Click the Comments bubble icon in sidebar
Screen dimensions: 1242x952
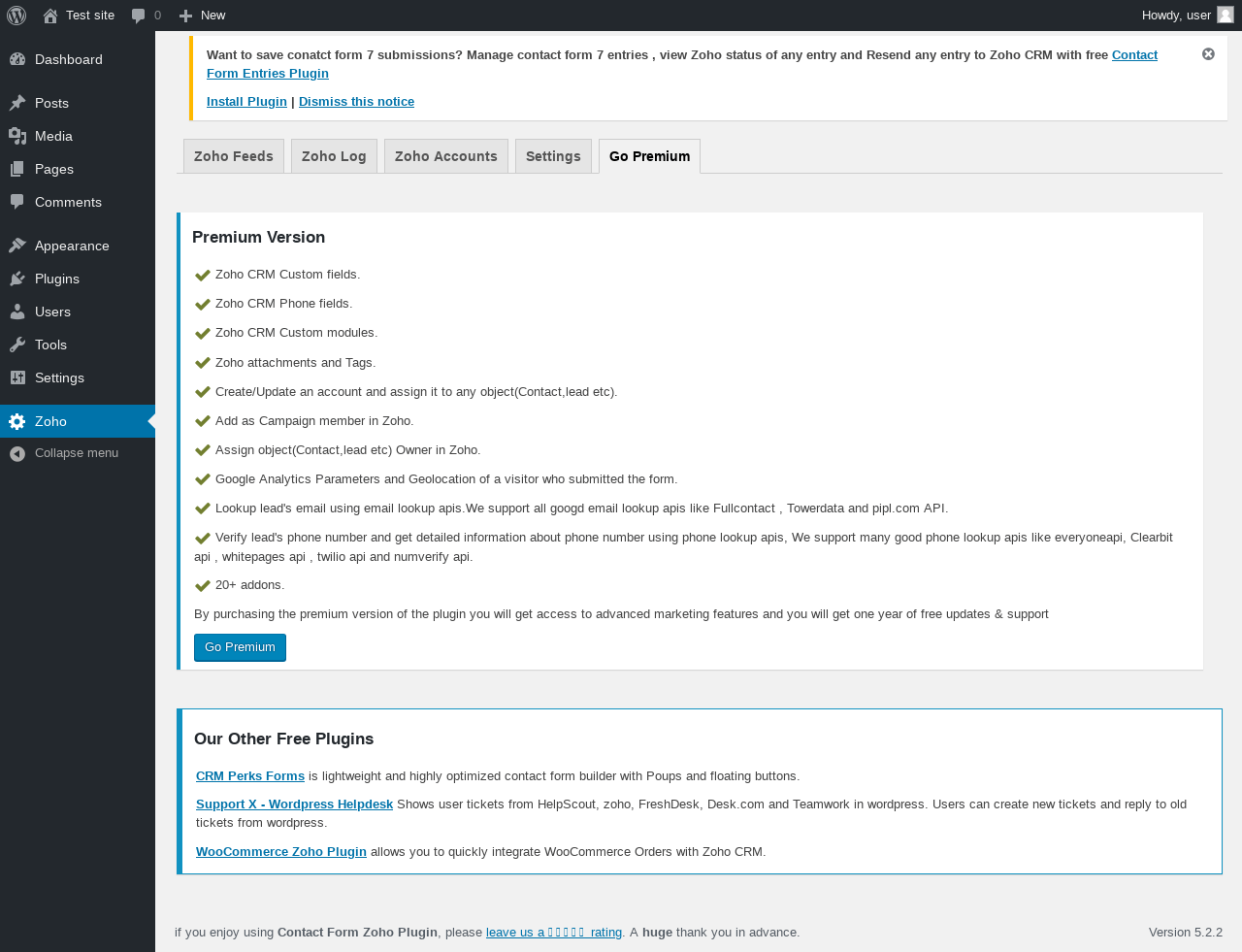tap(17, 202)
